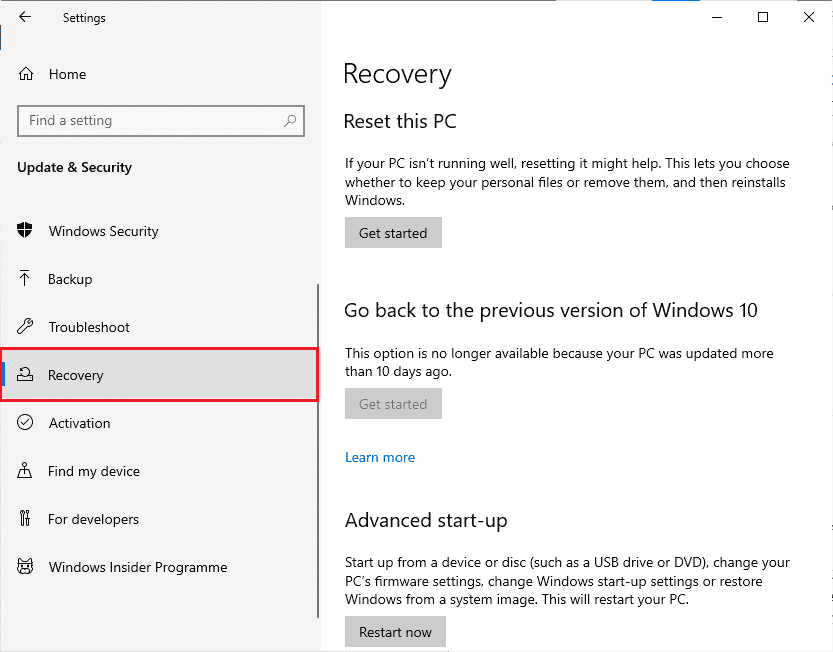The height and width of the screenshot is (652, 833).
Task: Open the Windows Security settings page
Action: 159,231
